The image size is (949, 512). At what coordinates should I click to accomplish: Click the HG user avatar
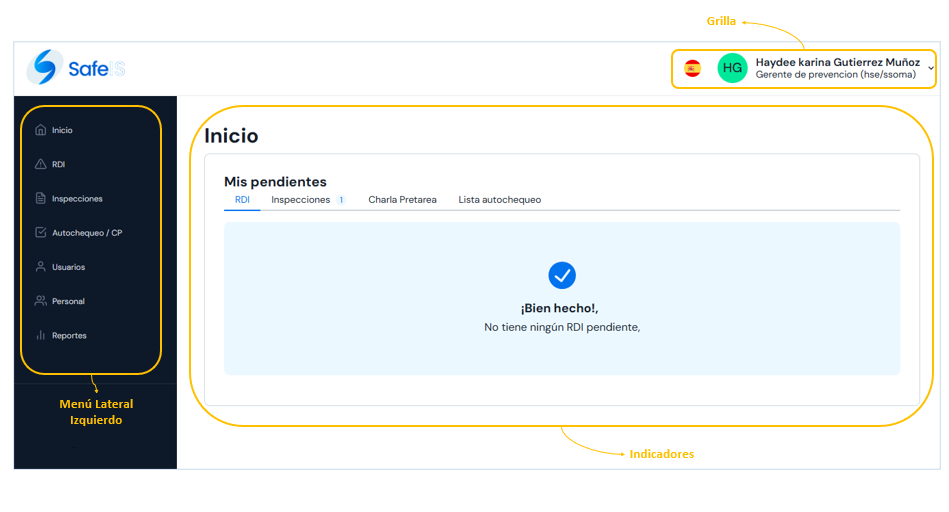pyautogui.click(x=732, y=68)
